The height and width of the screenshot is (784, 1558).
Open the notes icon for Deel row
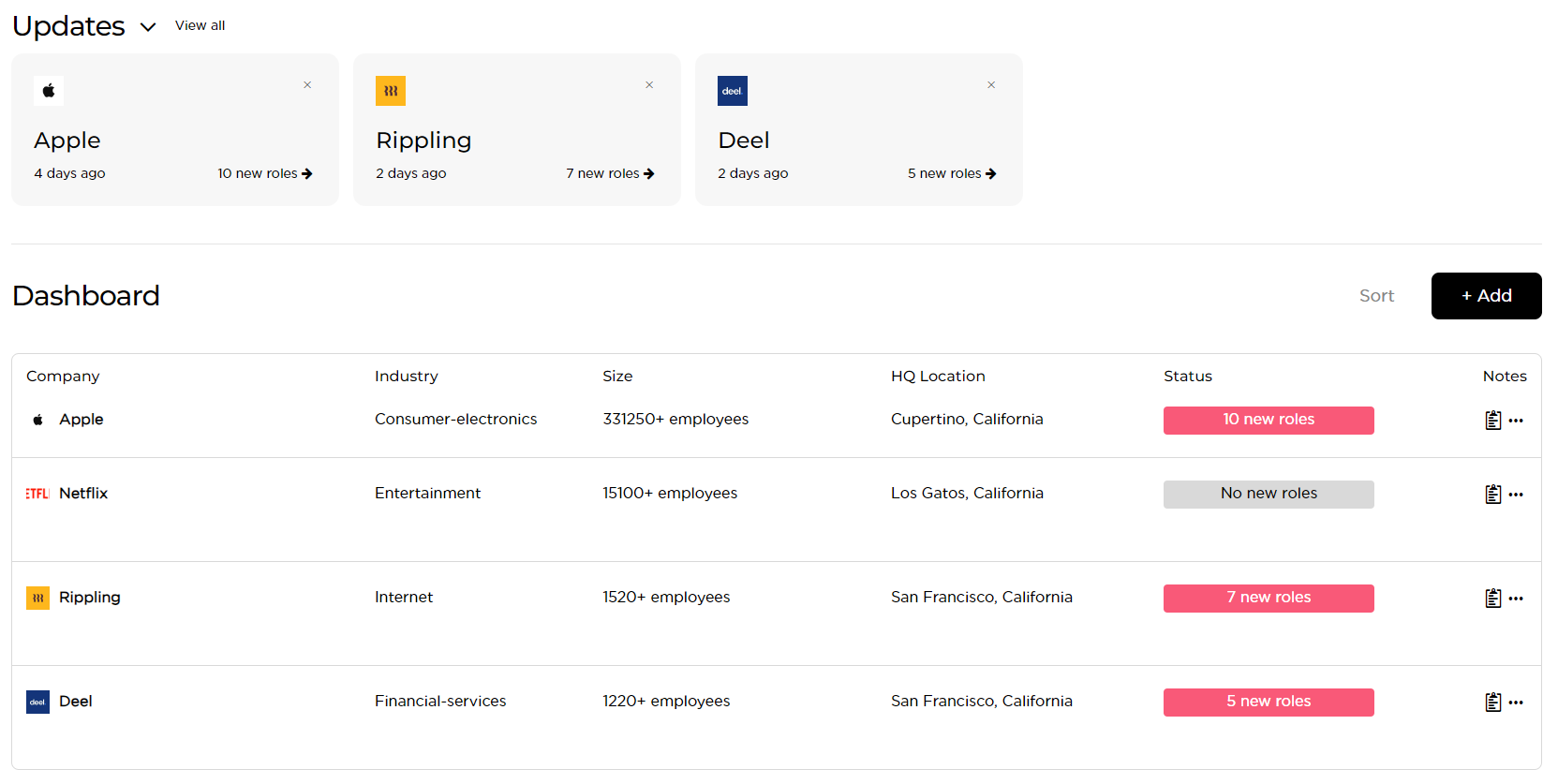[x=1493, y=703]
